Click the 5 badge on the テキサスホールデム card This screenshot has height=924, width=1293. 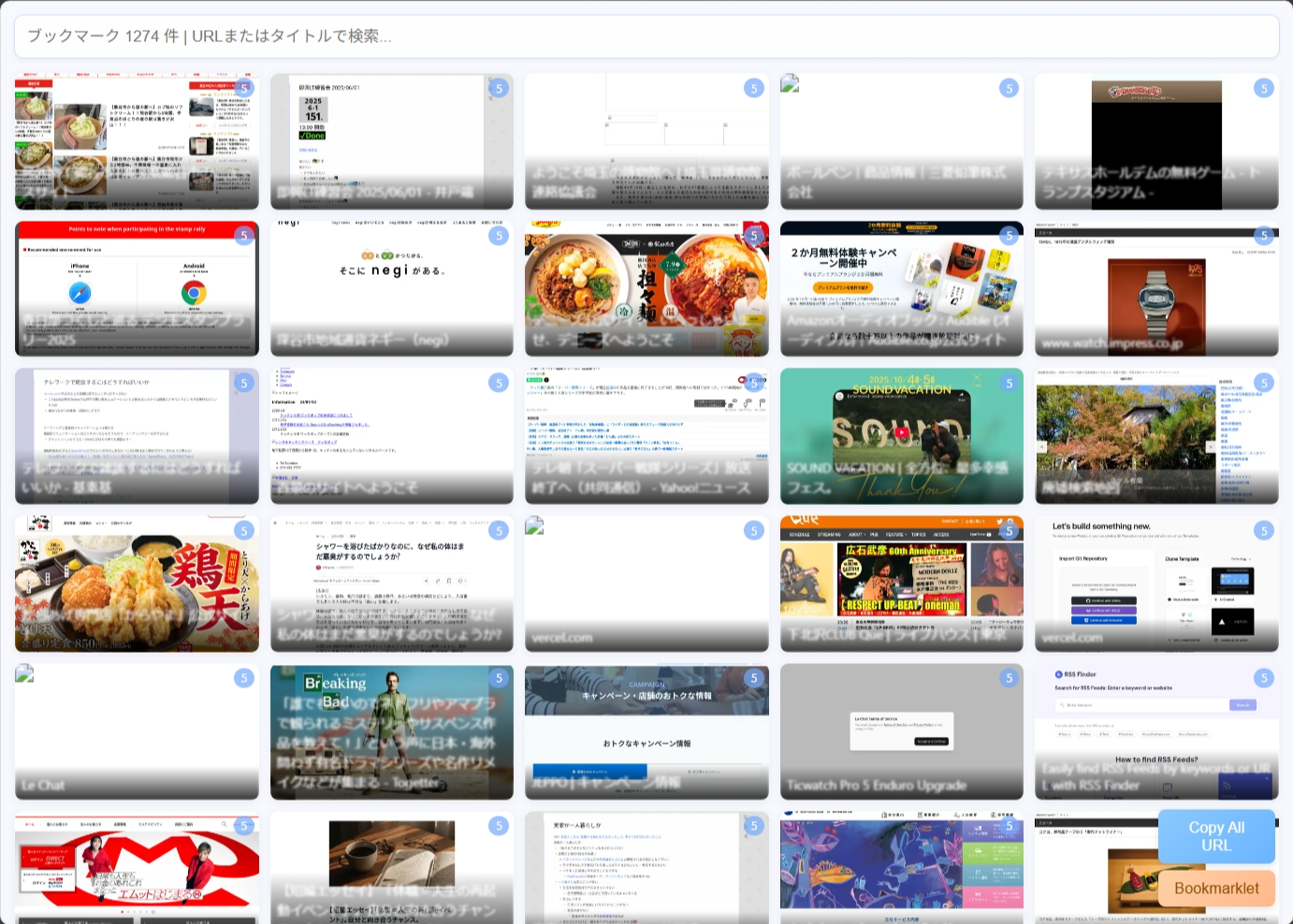tap(1264, 88)
